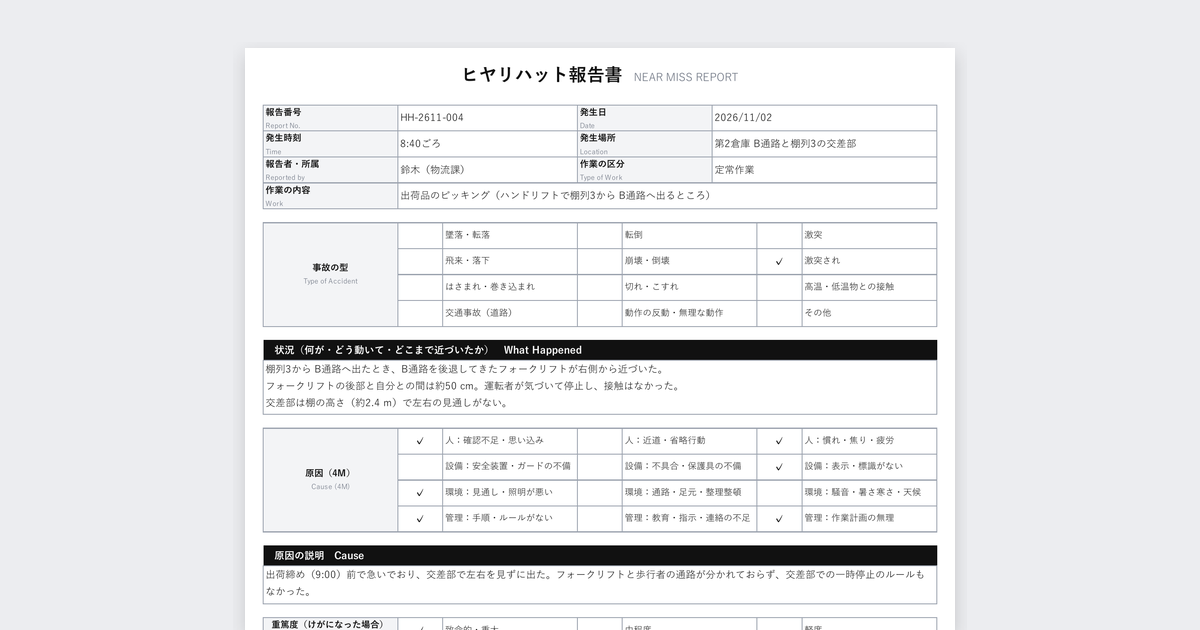Tick the checkbox beside 交通事故（道路）
The width and height of the screenshot is (1200, 630).
tap(420, 313)
